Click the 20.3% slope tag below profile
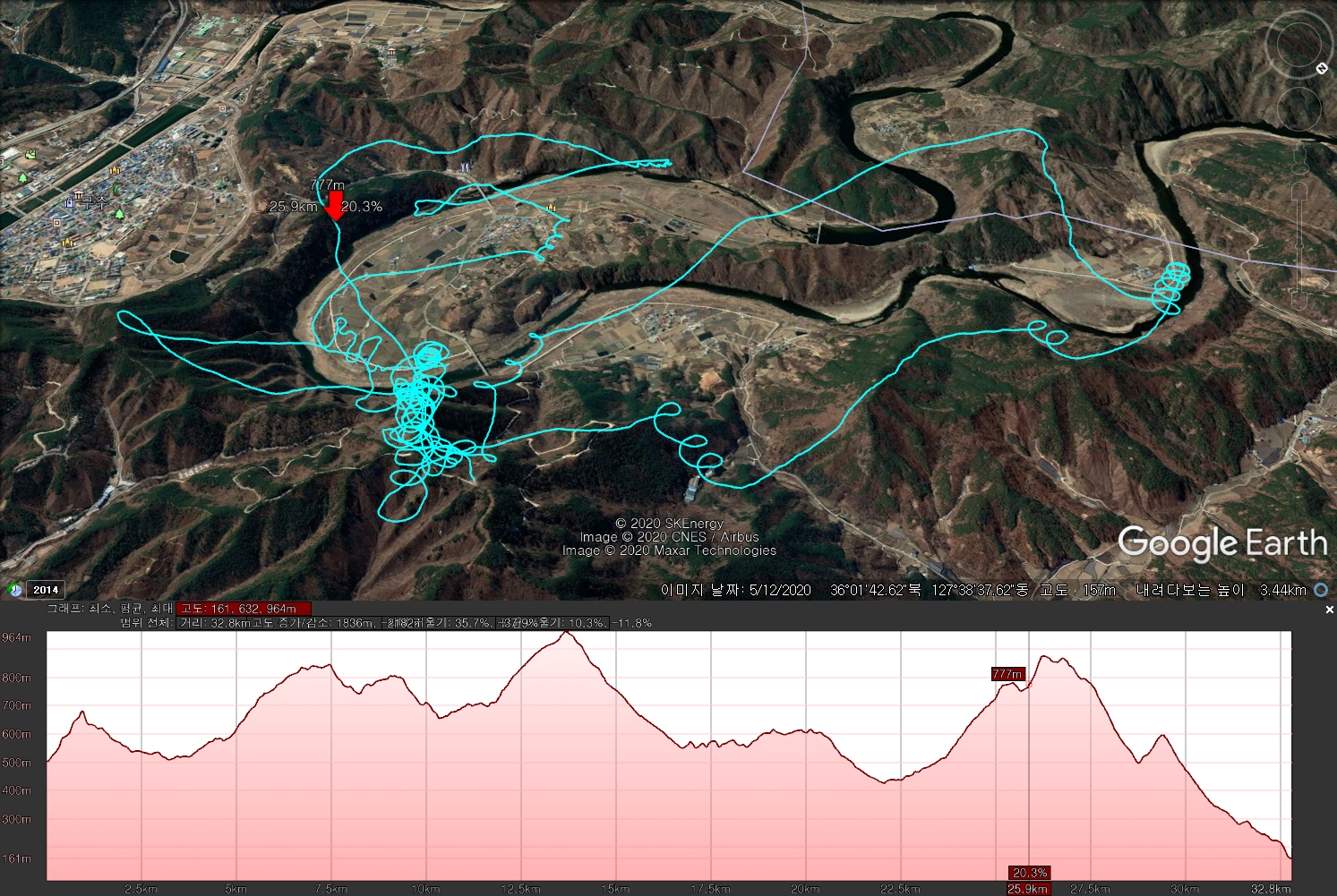 point(1030,872)
